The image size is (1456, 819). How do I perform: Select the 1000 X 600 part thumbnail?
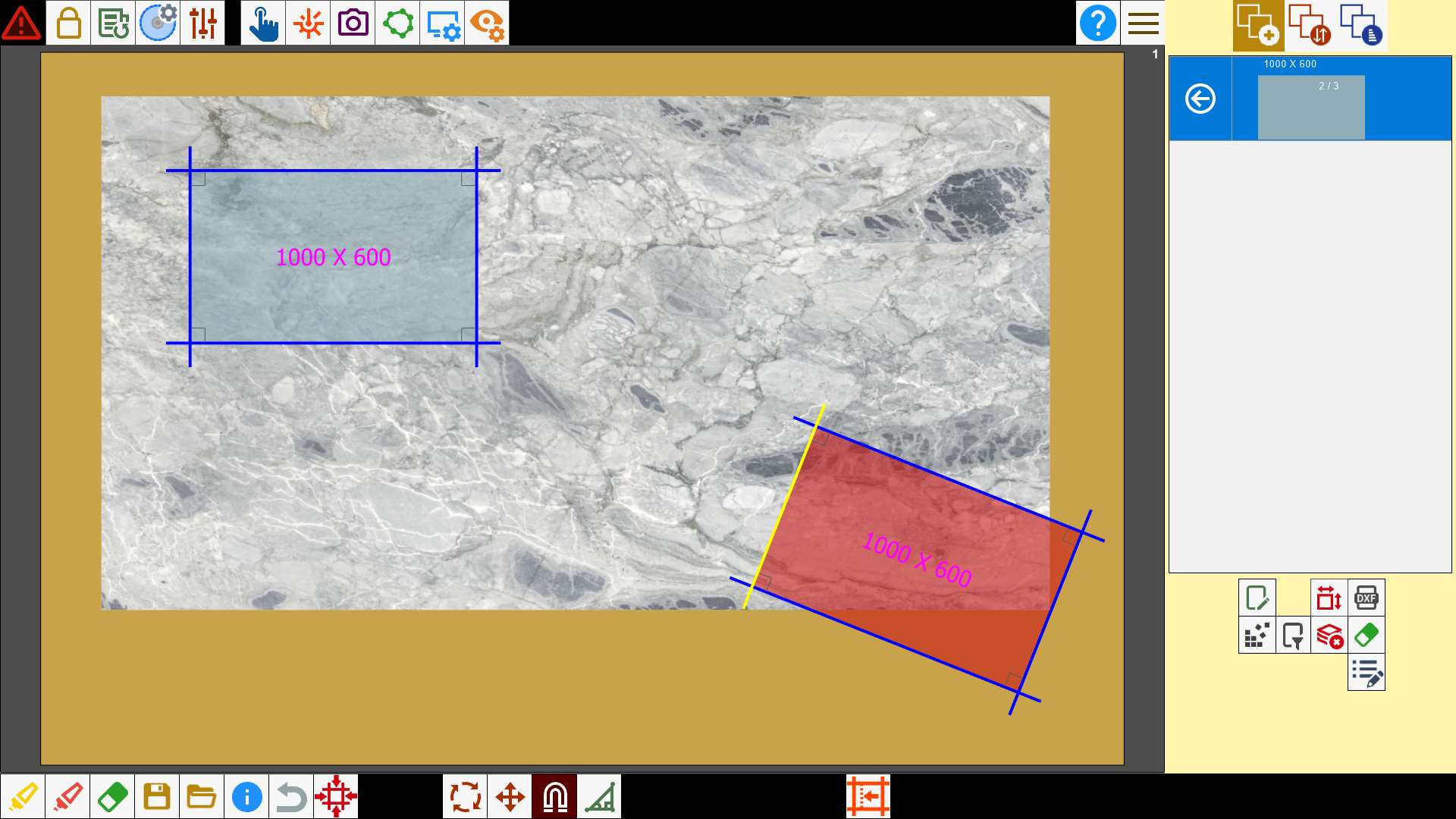coord(1311,107)
